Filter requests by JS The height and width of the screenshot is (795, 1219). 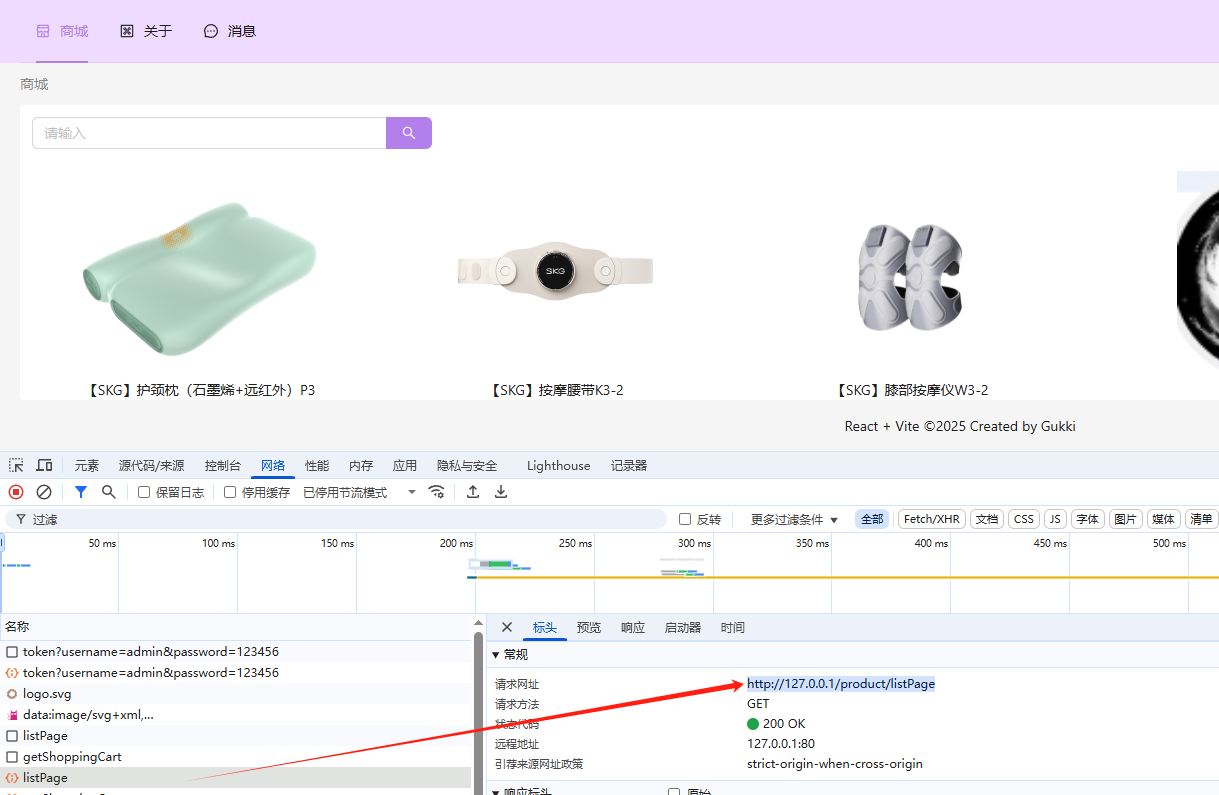click(1055, 519)
